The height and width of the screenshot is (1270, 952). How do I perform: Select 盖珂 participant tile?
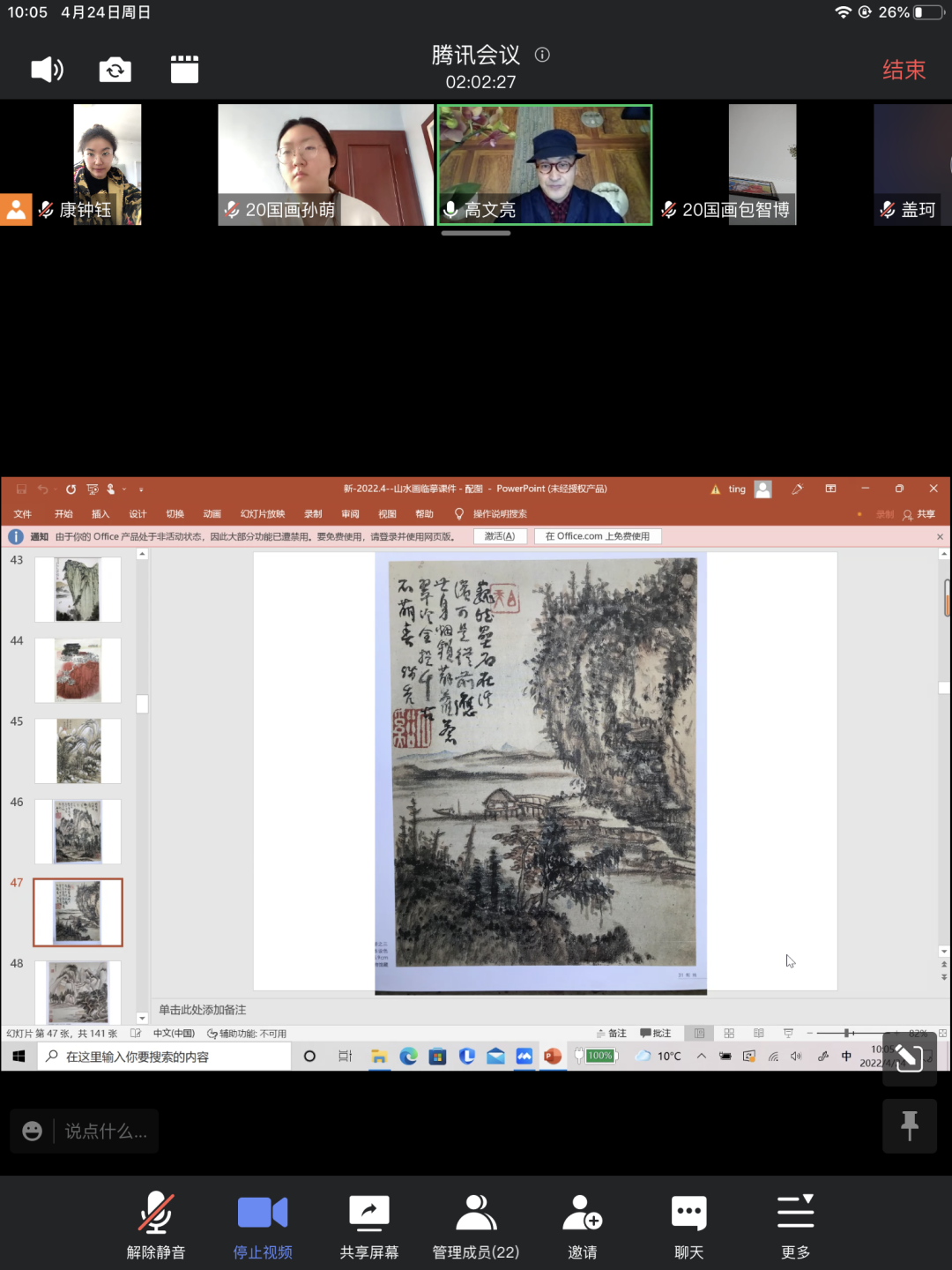[x=912, y=165]
